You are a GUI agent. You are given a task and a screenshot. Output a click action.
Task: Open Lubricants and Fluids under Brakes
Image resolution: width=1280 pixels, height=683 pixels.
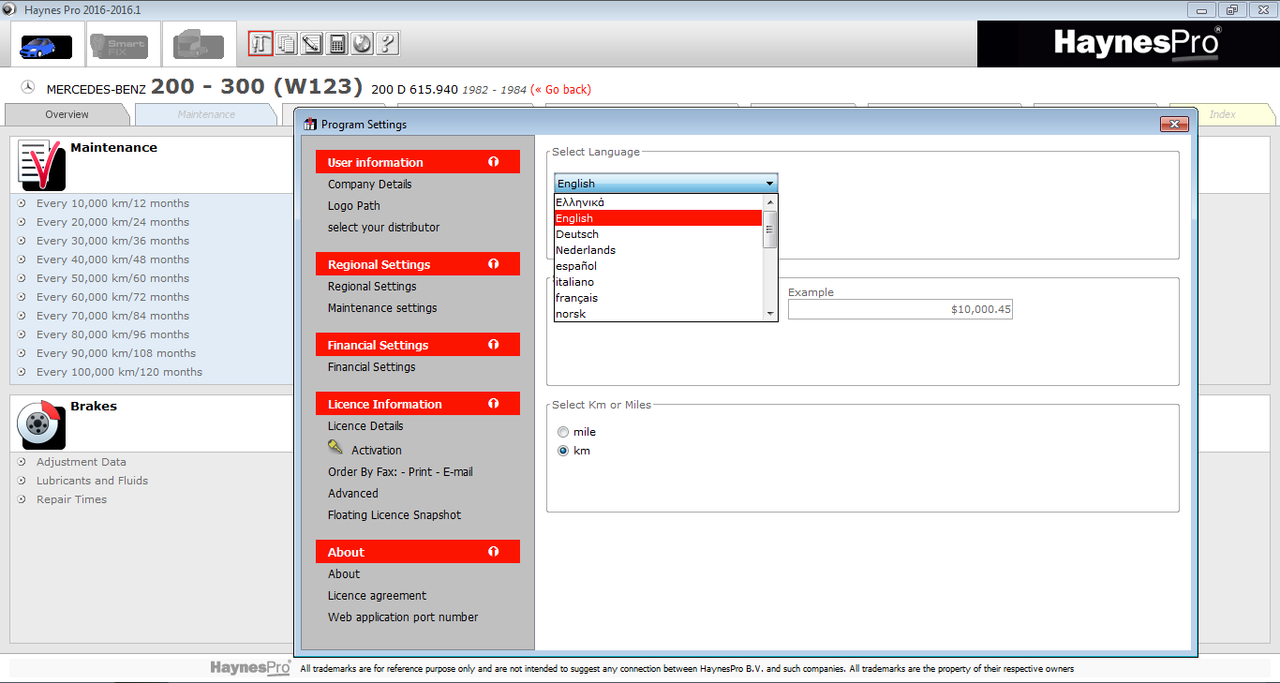tap(92, 481)
